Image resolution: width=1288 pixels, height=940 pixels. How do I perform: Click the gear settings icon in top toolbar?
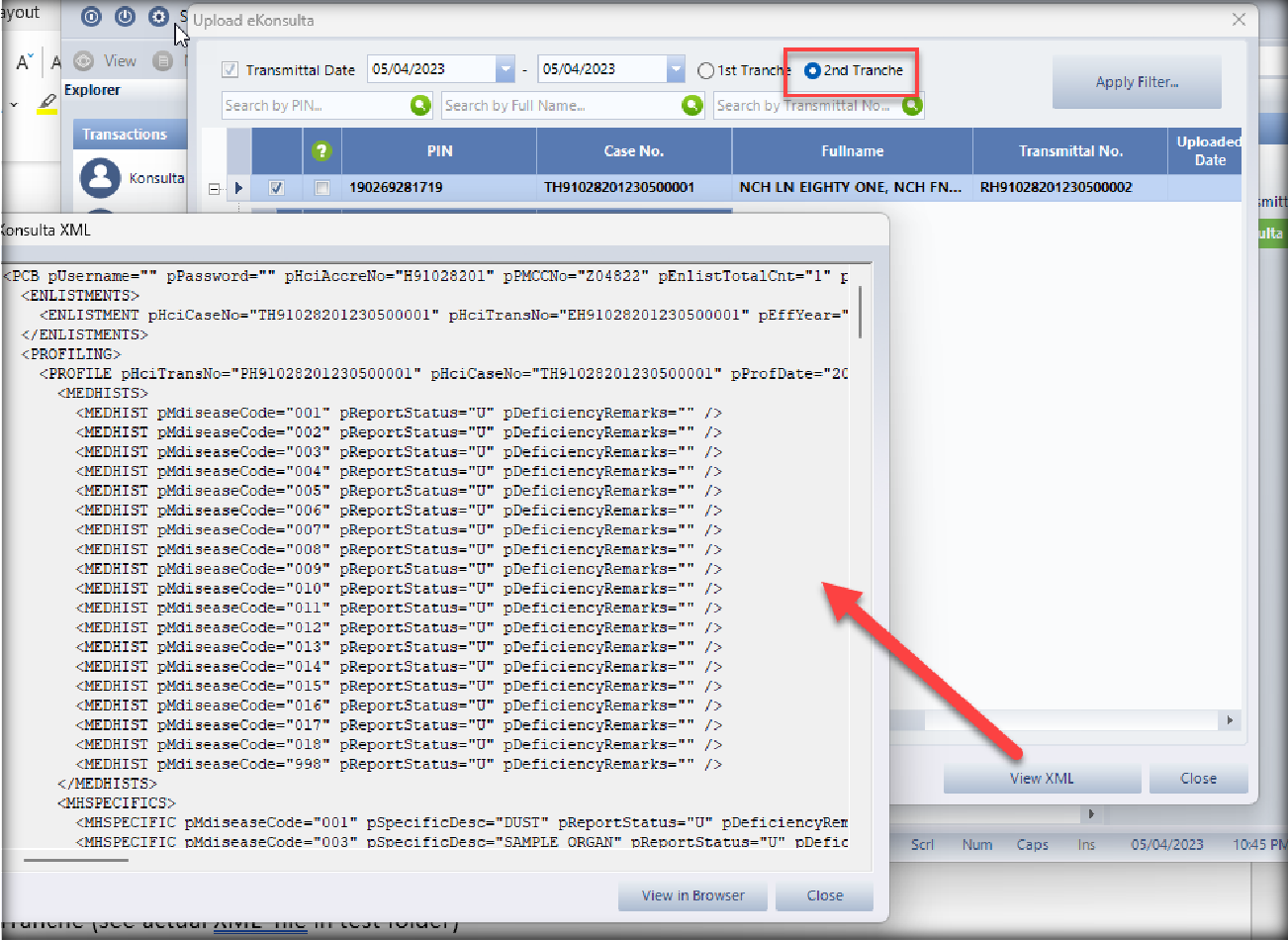pyautogui.click(x=158, y=17)
